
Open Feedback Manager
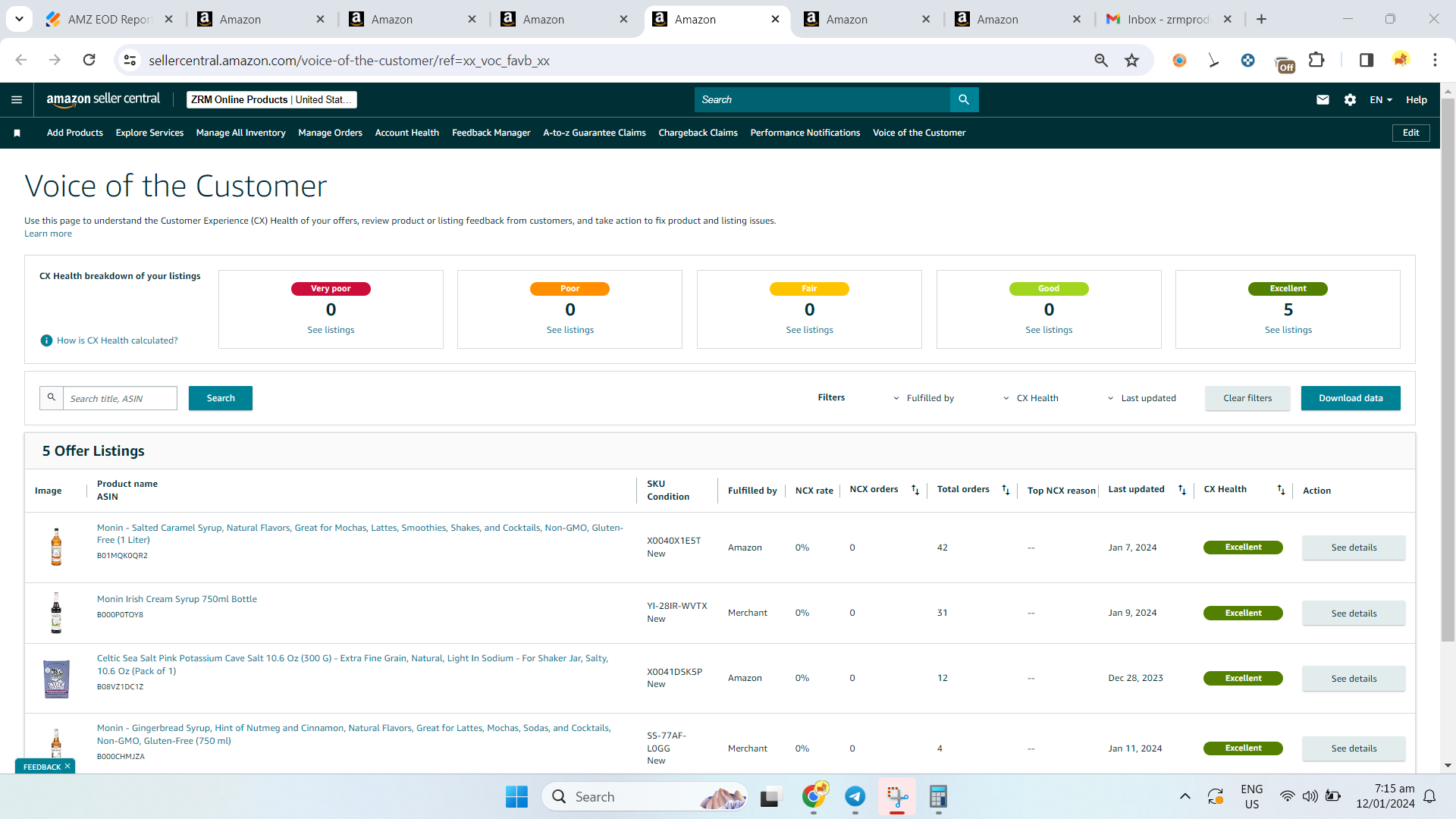[x=491, y=133]
